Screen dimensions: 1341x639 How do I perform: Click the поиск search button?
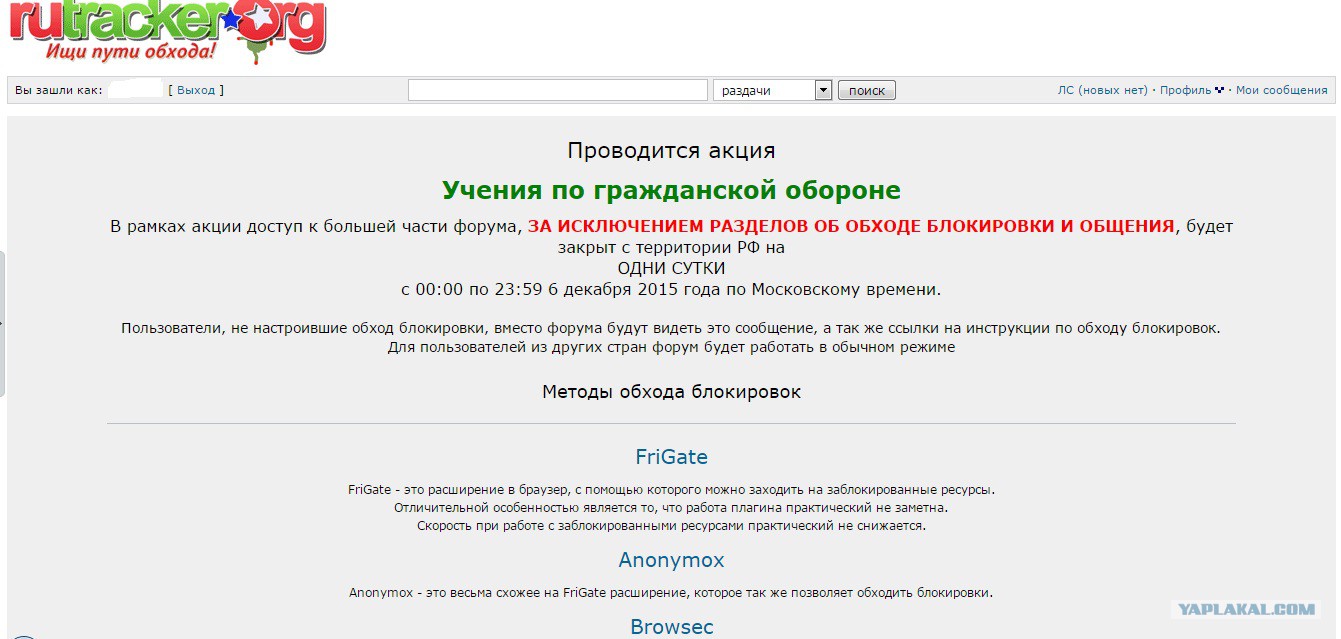(867, 90)
